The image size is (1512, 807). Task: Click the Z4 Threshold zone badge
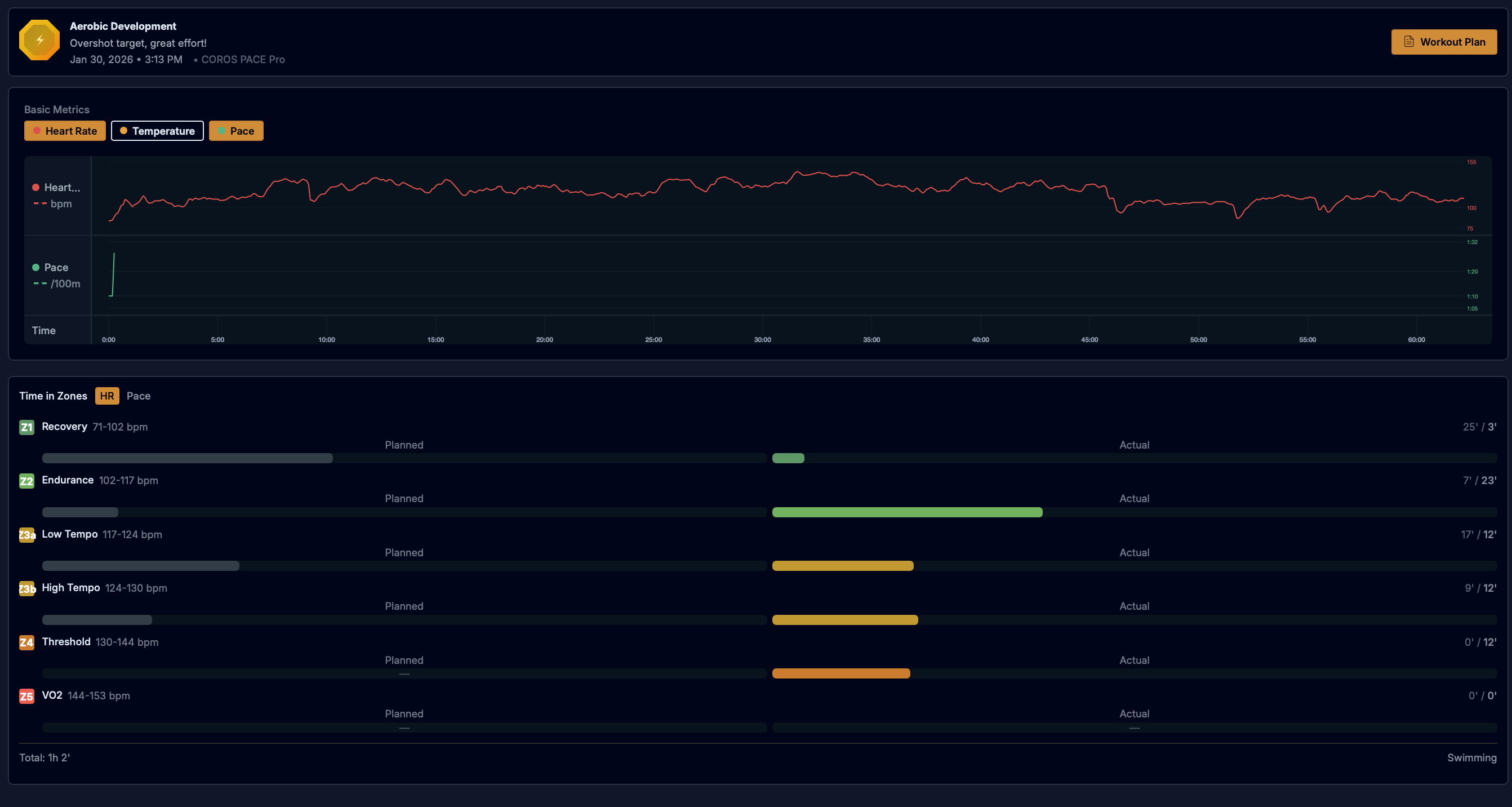coord(26,642)
